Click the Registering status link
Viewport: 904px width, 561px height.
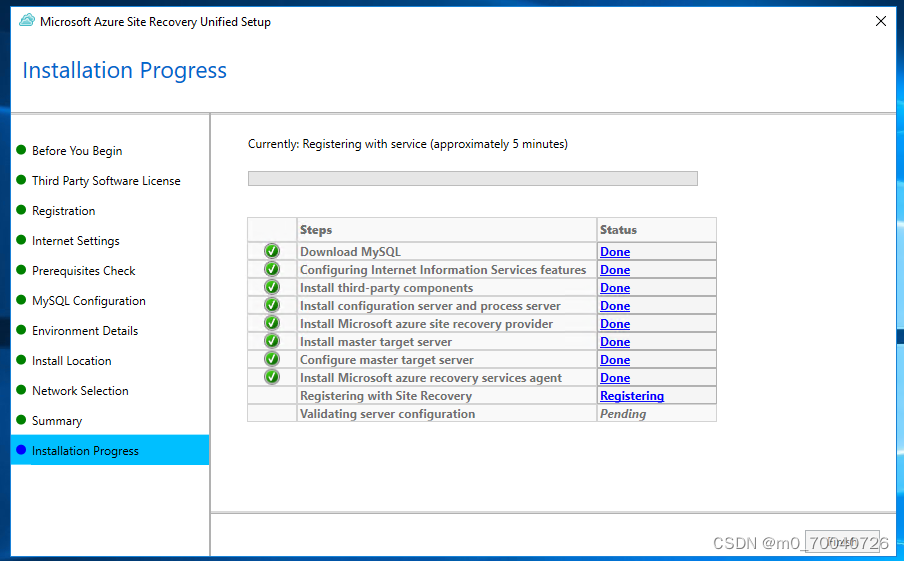(x=632, y=396)
